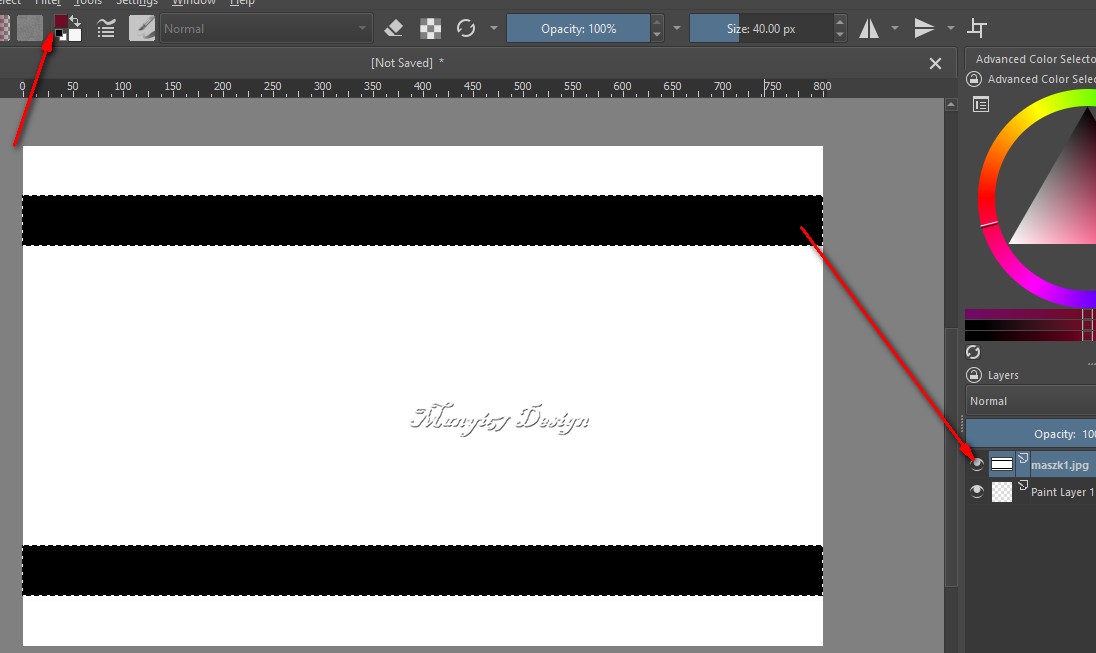Toggle horizontal mirror tool
The image size is (1096, 653).
[x=869, y=29]
